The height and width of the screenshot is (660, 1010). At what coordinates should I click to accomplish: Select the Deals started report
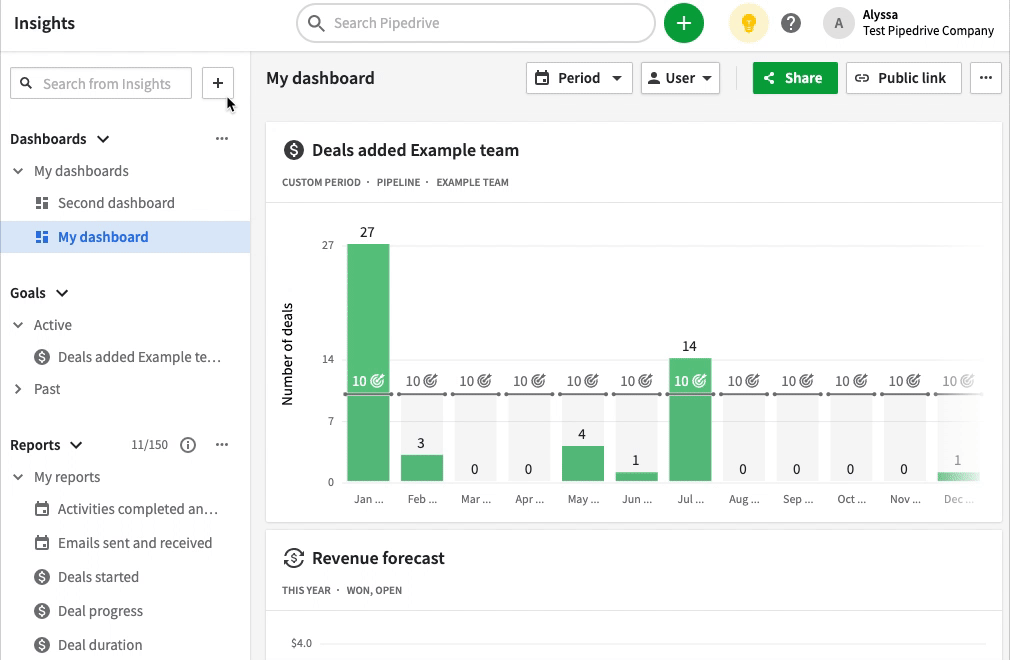tap(97, 576)
